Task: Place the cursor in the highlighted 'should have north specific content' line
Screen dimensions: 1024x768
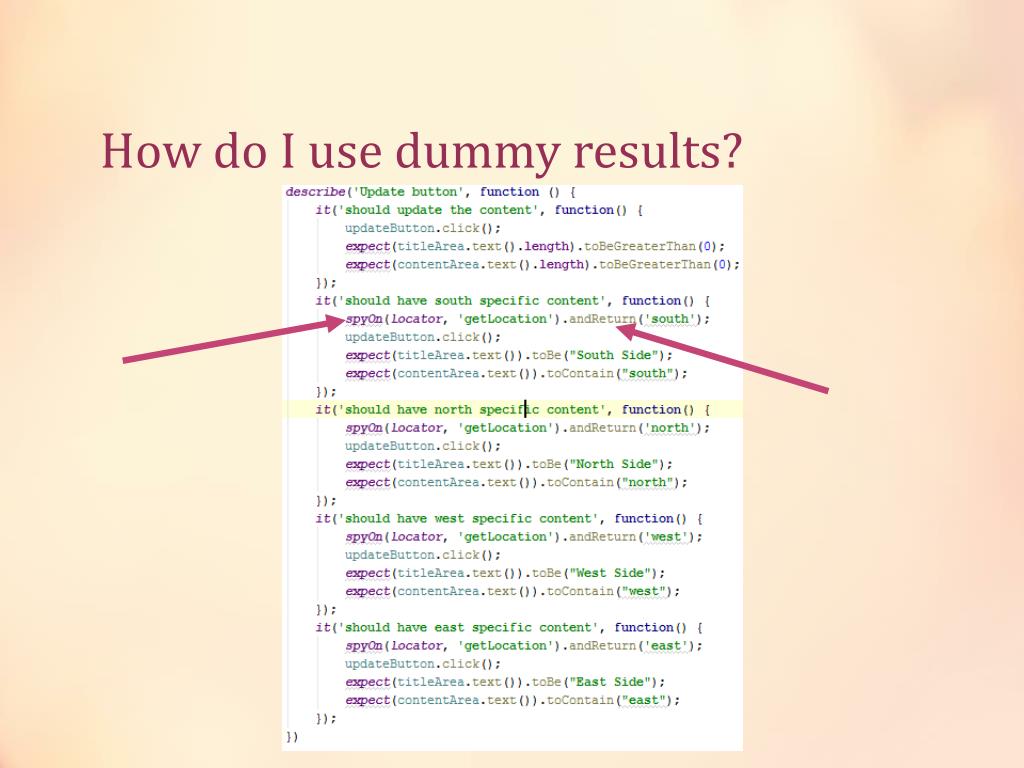Action: pyautogui.click(x=513, y=409)
